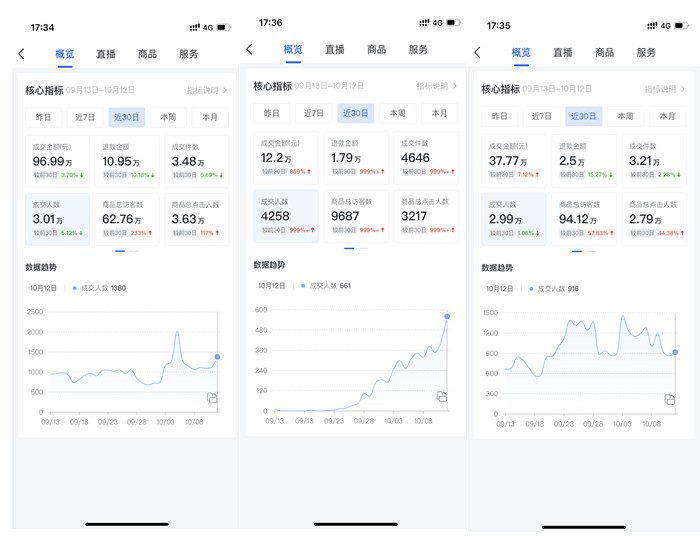Tap the signal bars icon on 17:36 screen

[424, 23]
